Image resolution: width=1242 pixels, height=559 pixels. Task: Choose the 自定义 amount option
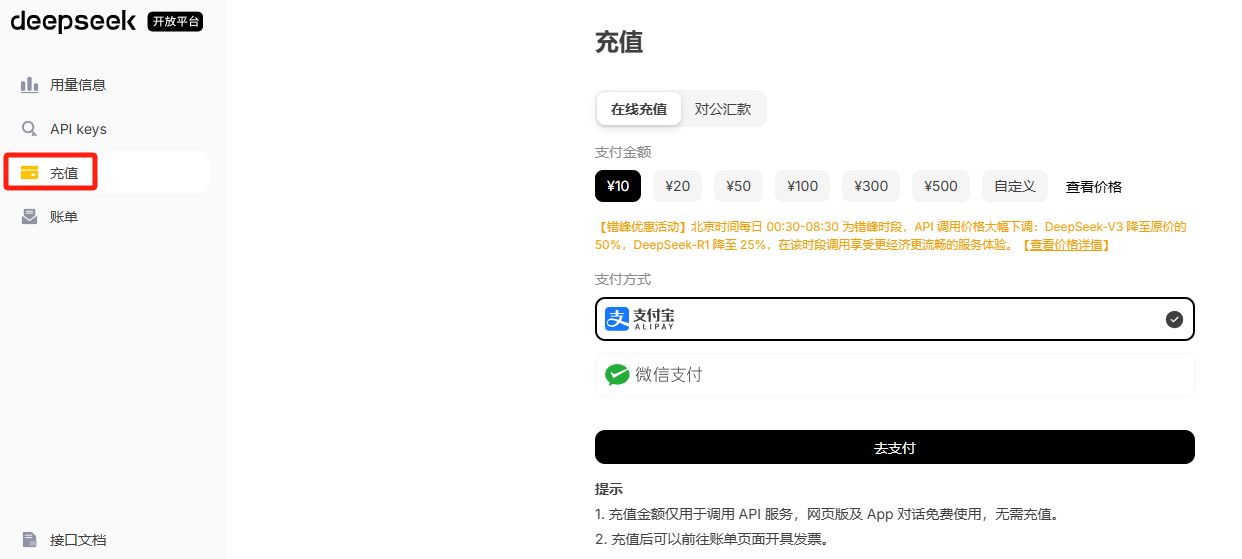1015,186
